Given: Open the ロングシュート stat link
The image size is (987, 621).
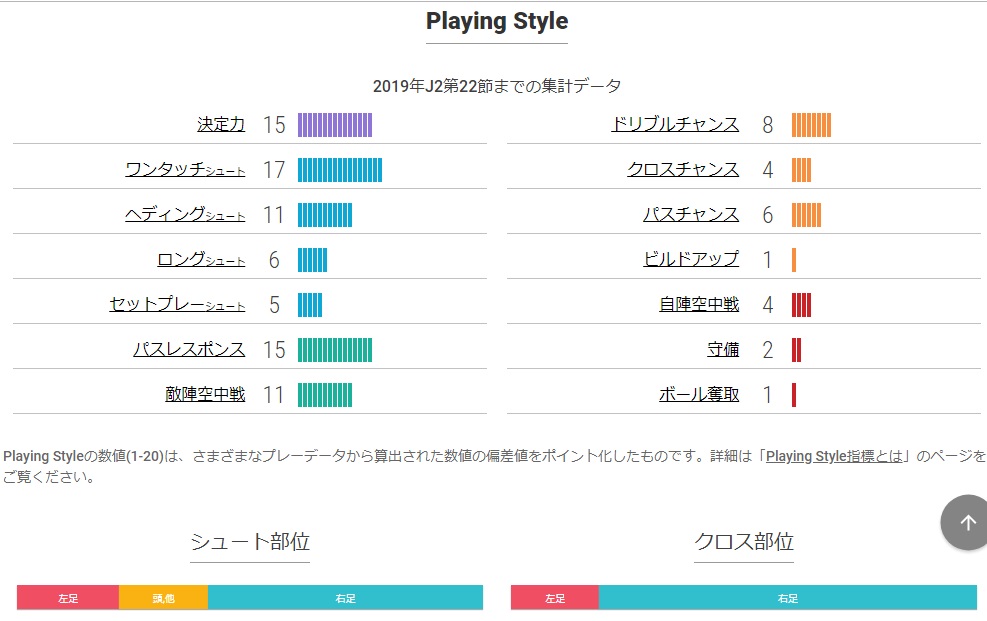Looking at the screenshot, I should pyautogui.click(x=201, y=259).
